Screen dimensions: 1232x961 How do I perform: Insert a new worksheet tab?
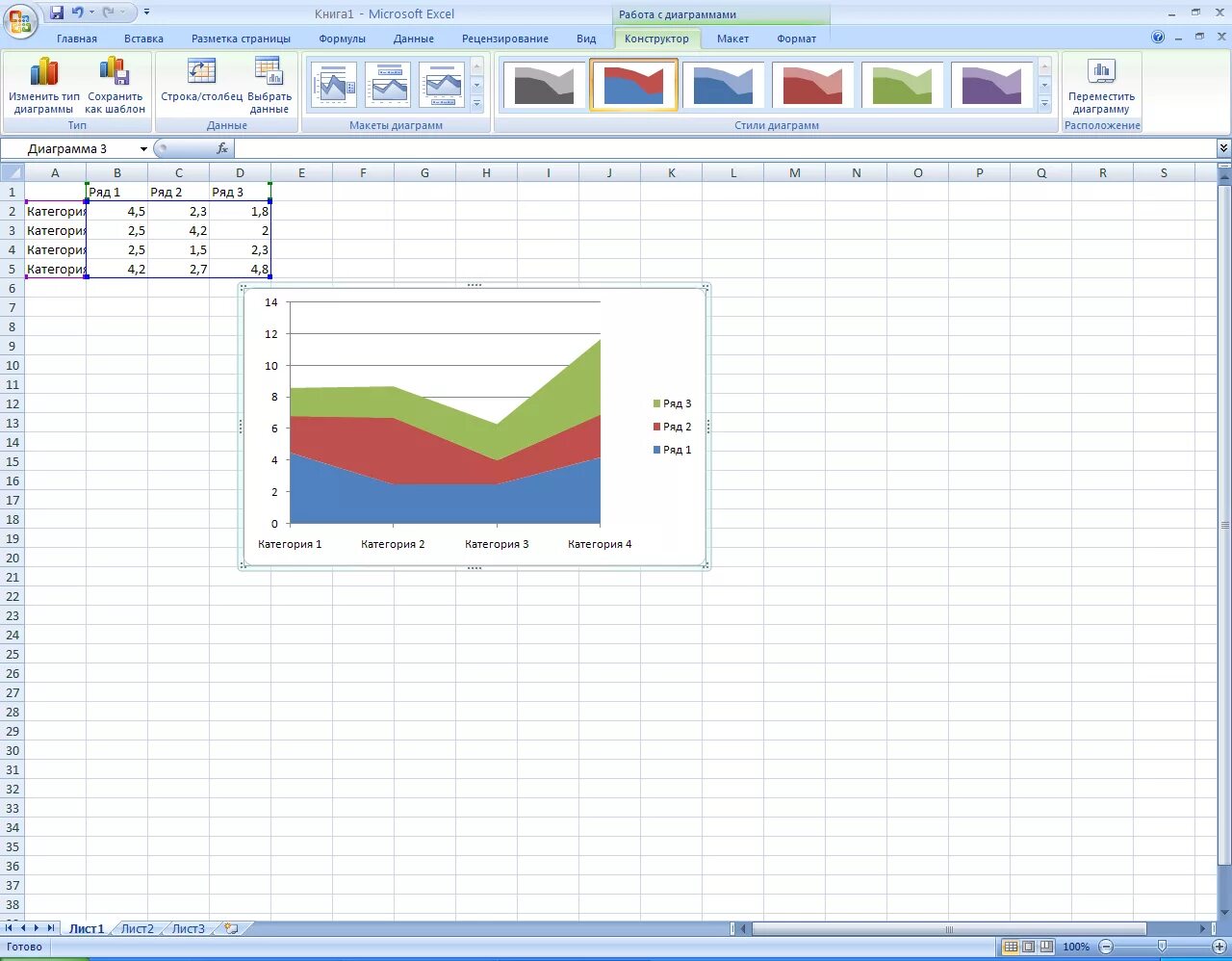(231, 928)
